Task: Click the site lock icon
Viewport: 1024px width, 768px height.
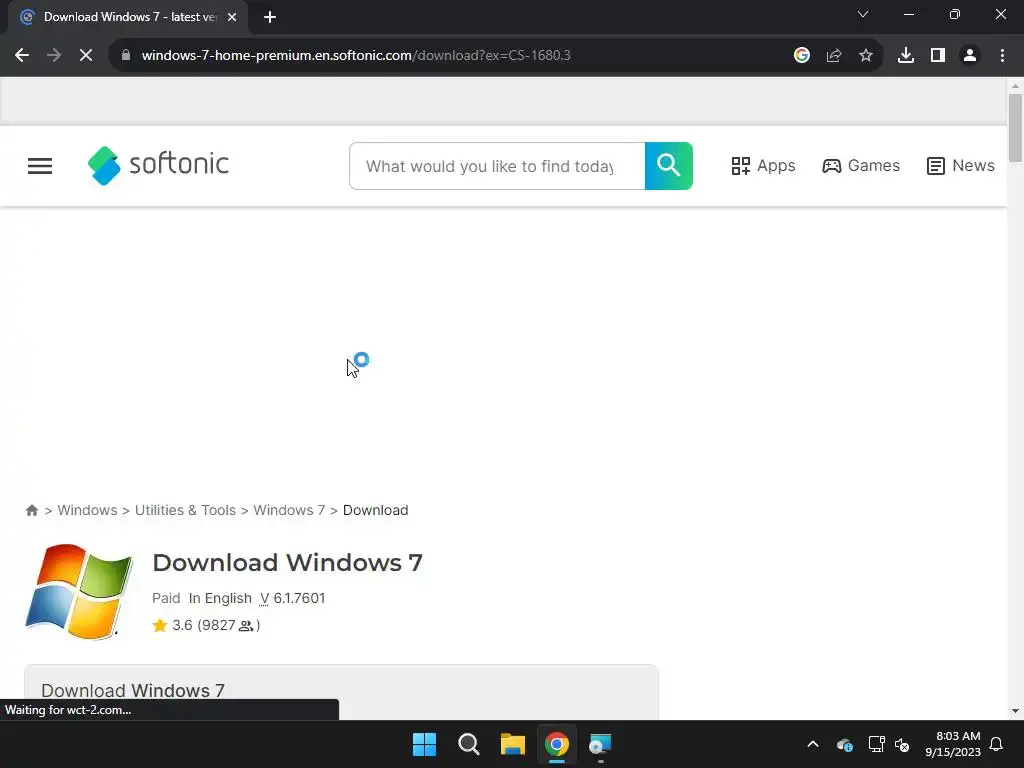Action: pos(126,56)
